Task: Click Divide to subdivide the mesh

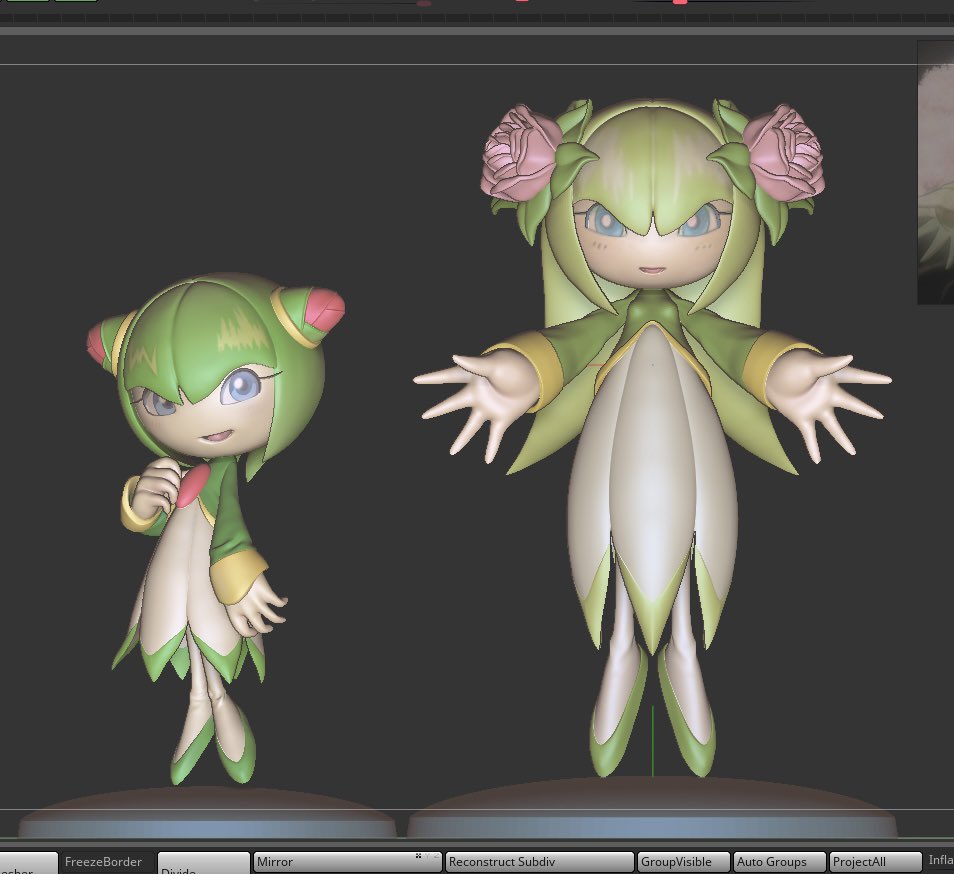Action: coord(204,866)
